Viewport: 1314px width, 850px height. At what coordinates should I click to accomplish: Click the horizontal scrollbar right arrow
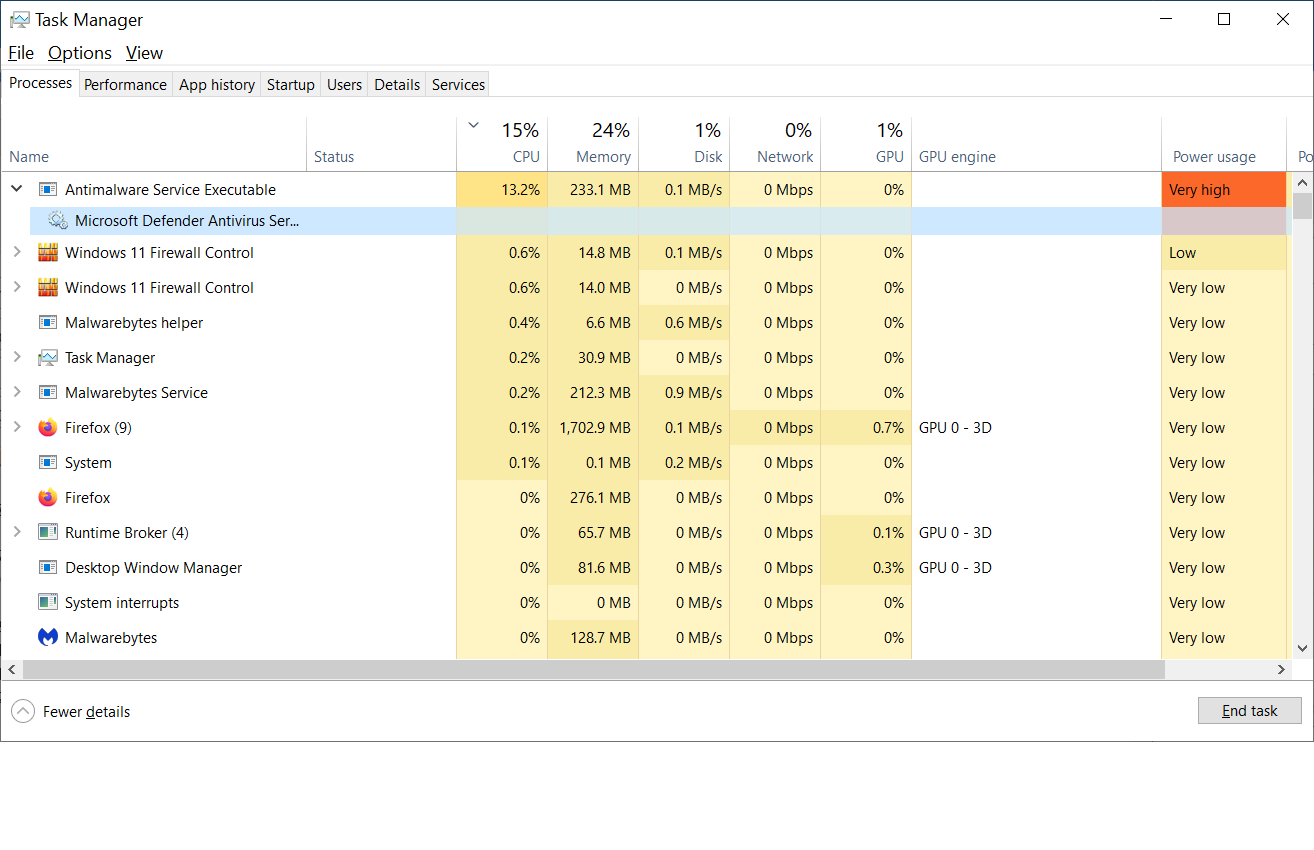point(1281,669)
